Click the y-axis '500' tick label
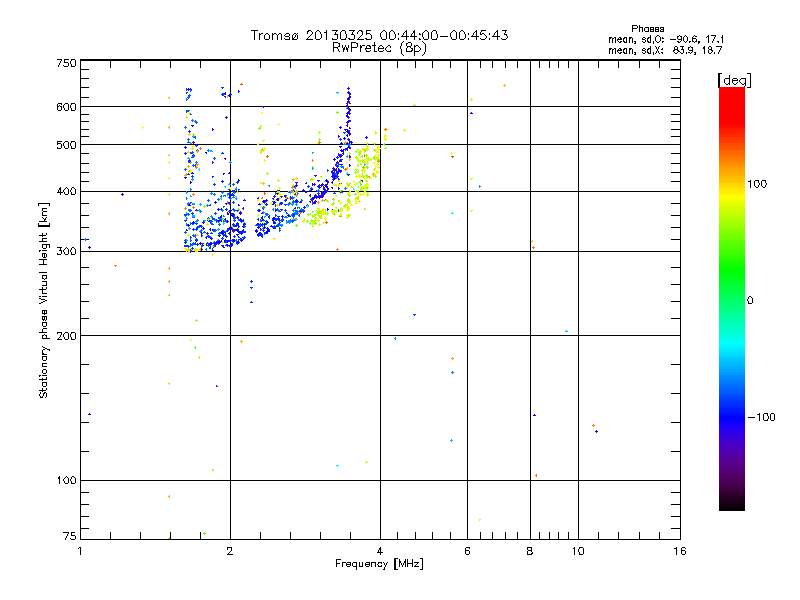This screenshot has width=800, height=600. tap(66, 145)
